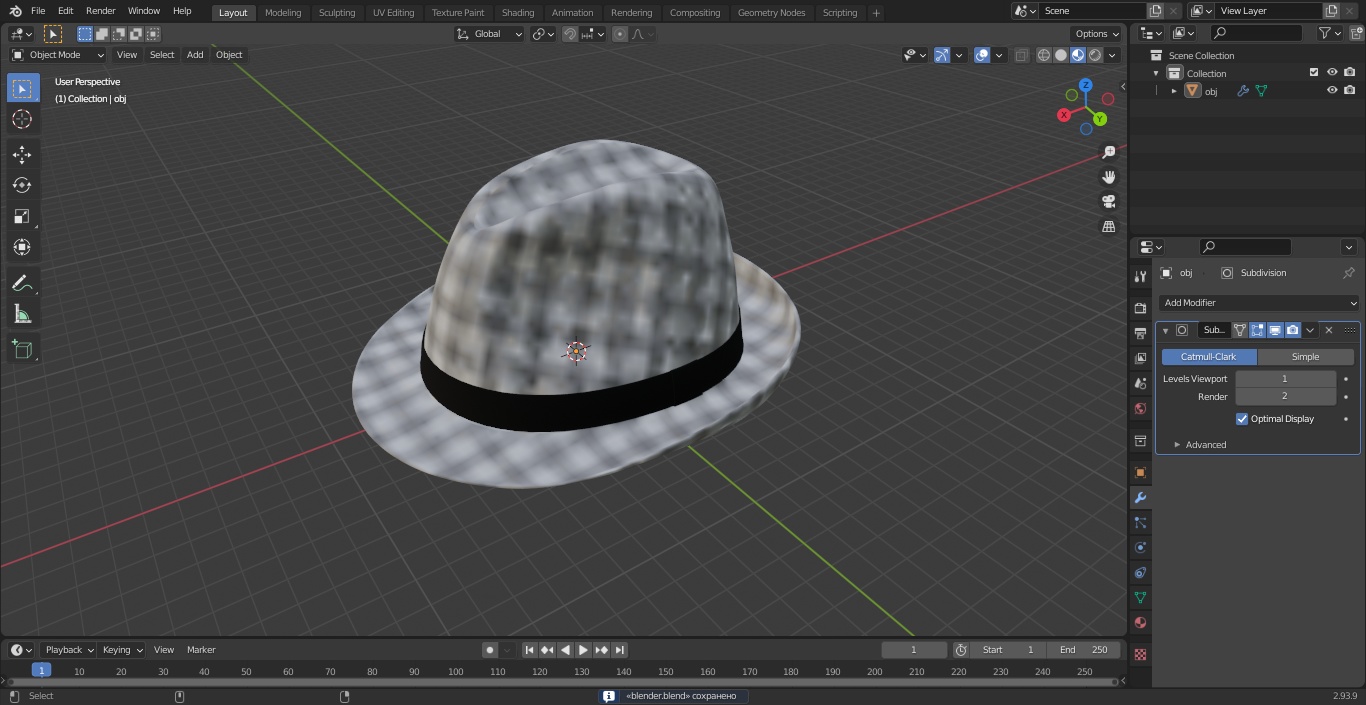The height and width of the screenshot is (705, 1366).
Task: Play animation forward
Action: (584, 650)
